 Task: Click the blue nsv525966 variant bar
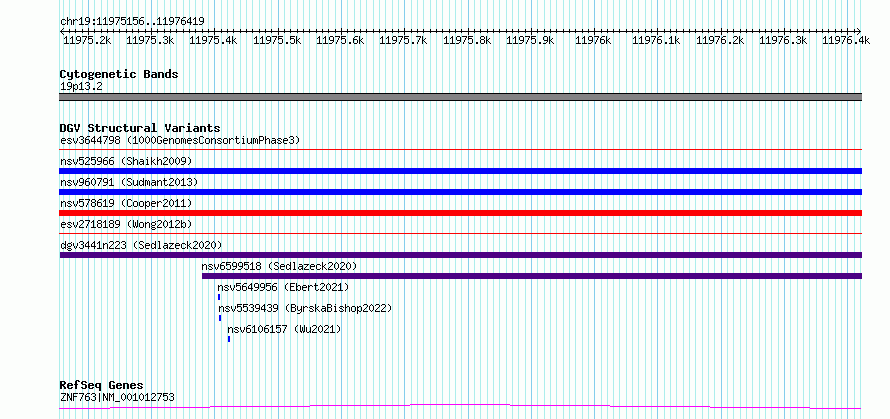click(460, 171)
